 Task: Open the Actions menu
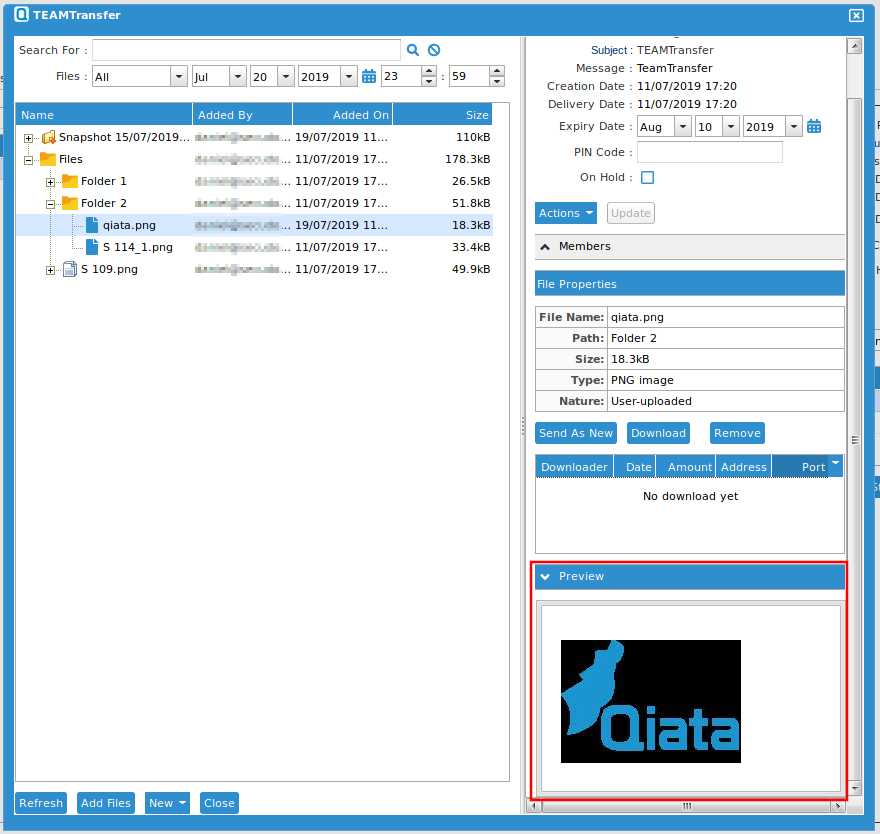coord(565,213)
